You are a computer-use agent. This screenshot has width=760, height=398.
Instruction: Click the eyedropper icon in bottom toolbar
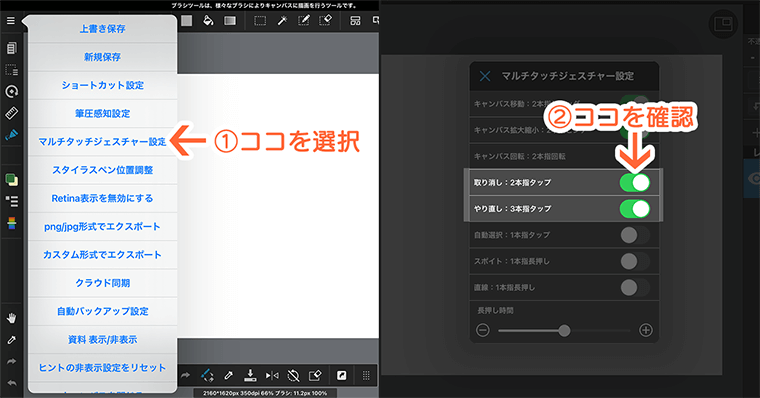(228, 376)
